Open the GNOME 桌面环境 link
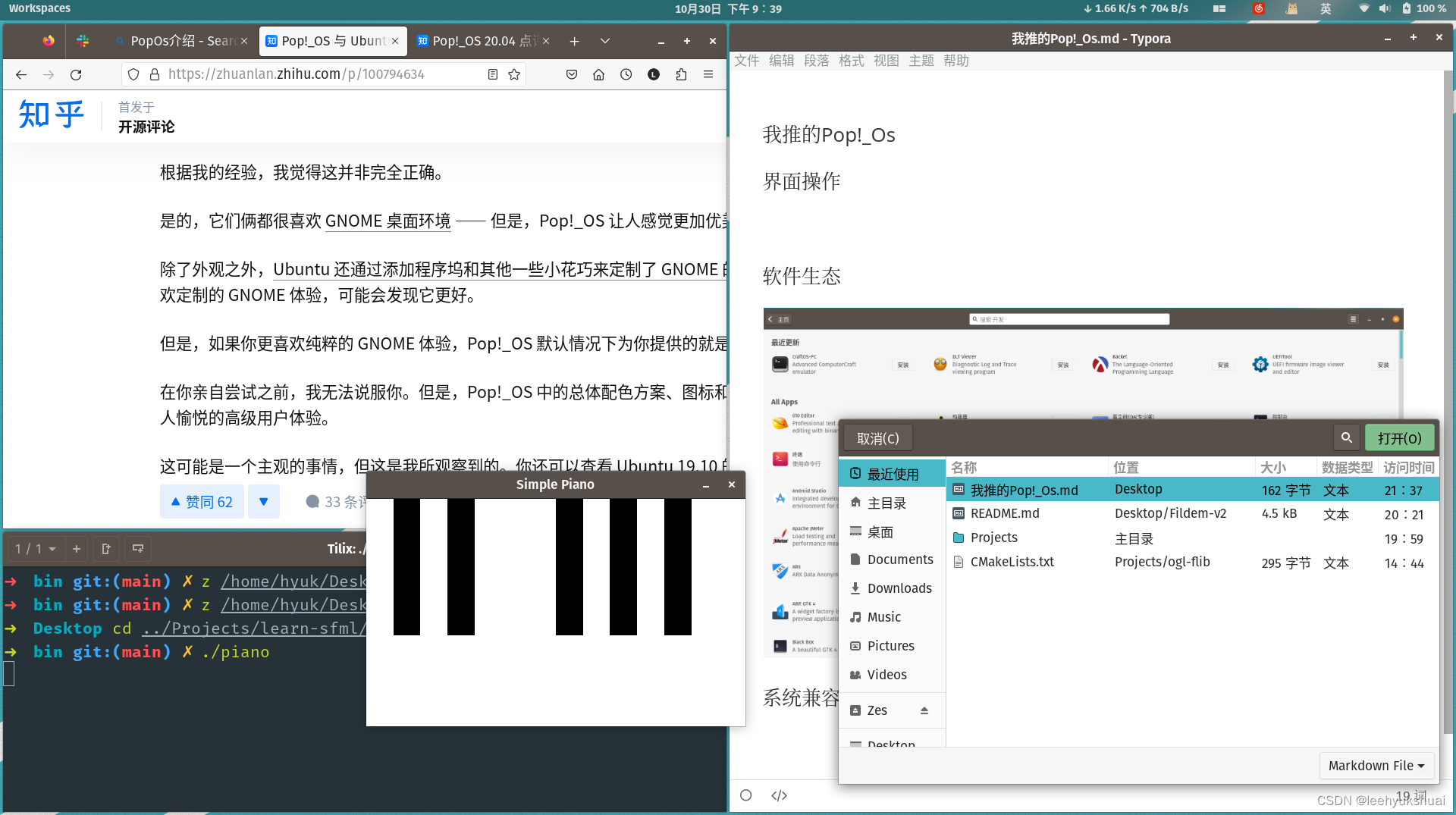1456x815 pixels. coord(388,221)
